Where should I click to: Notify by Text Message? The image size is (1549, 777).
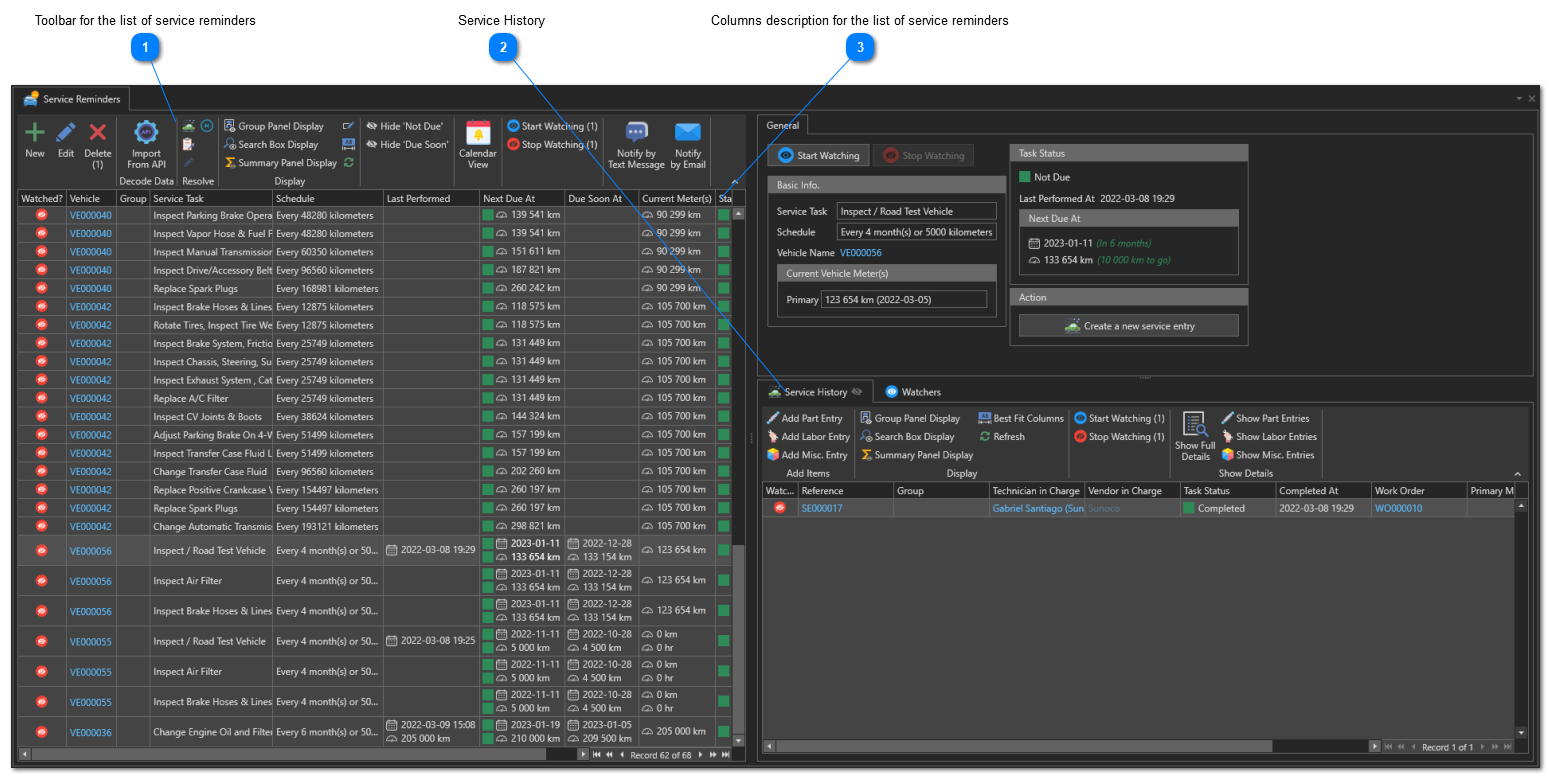click(636, 133)
